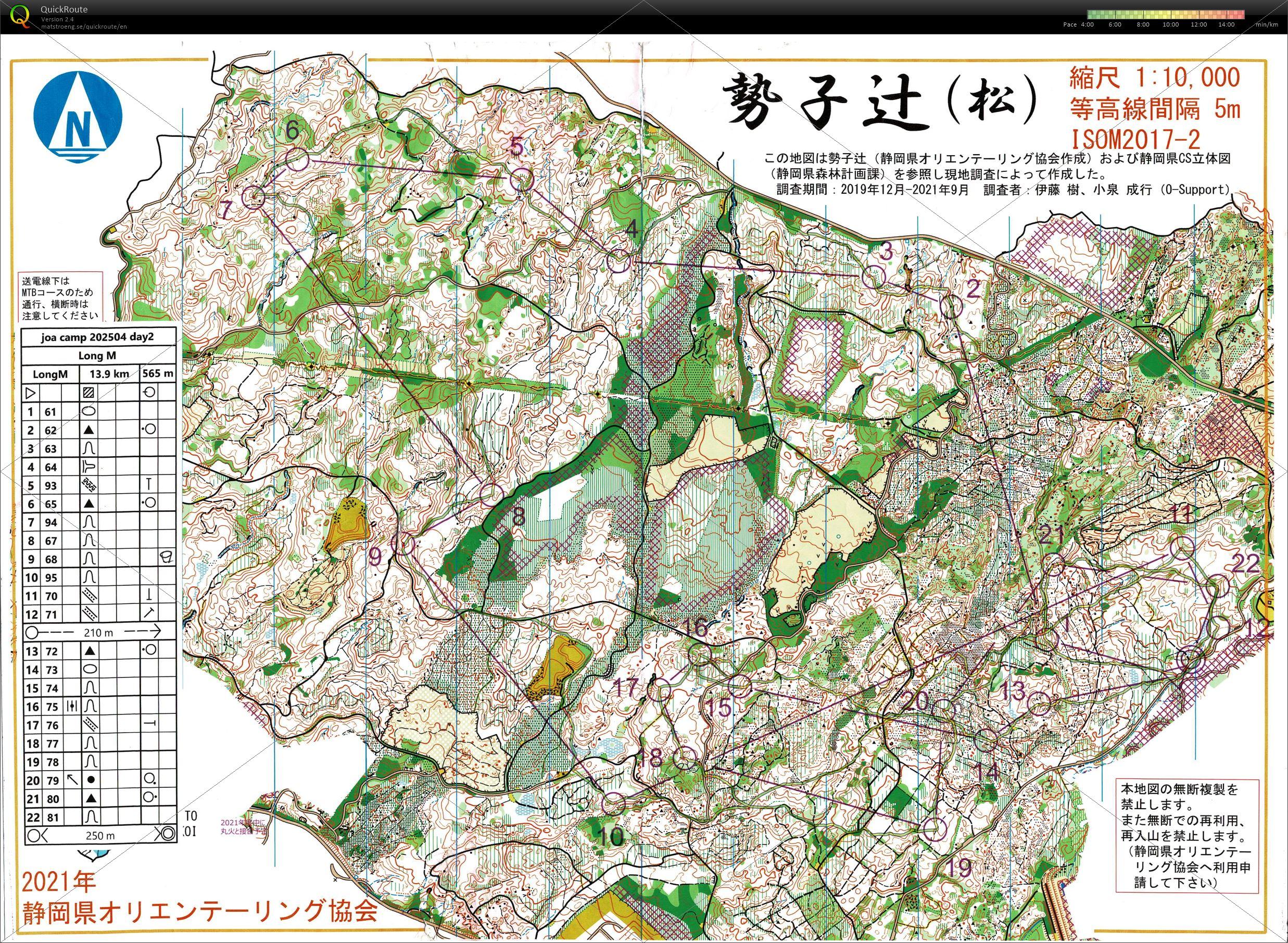Click the 13.9 km course length cell
The image size is (1288, 943).
109,374
